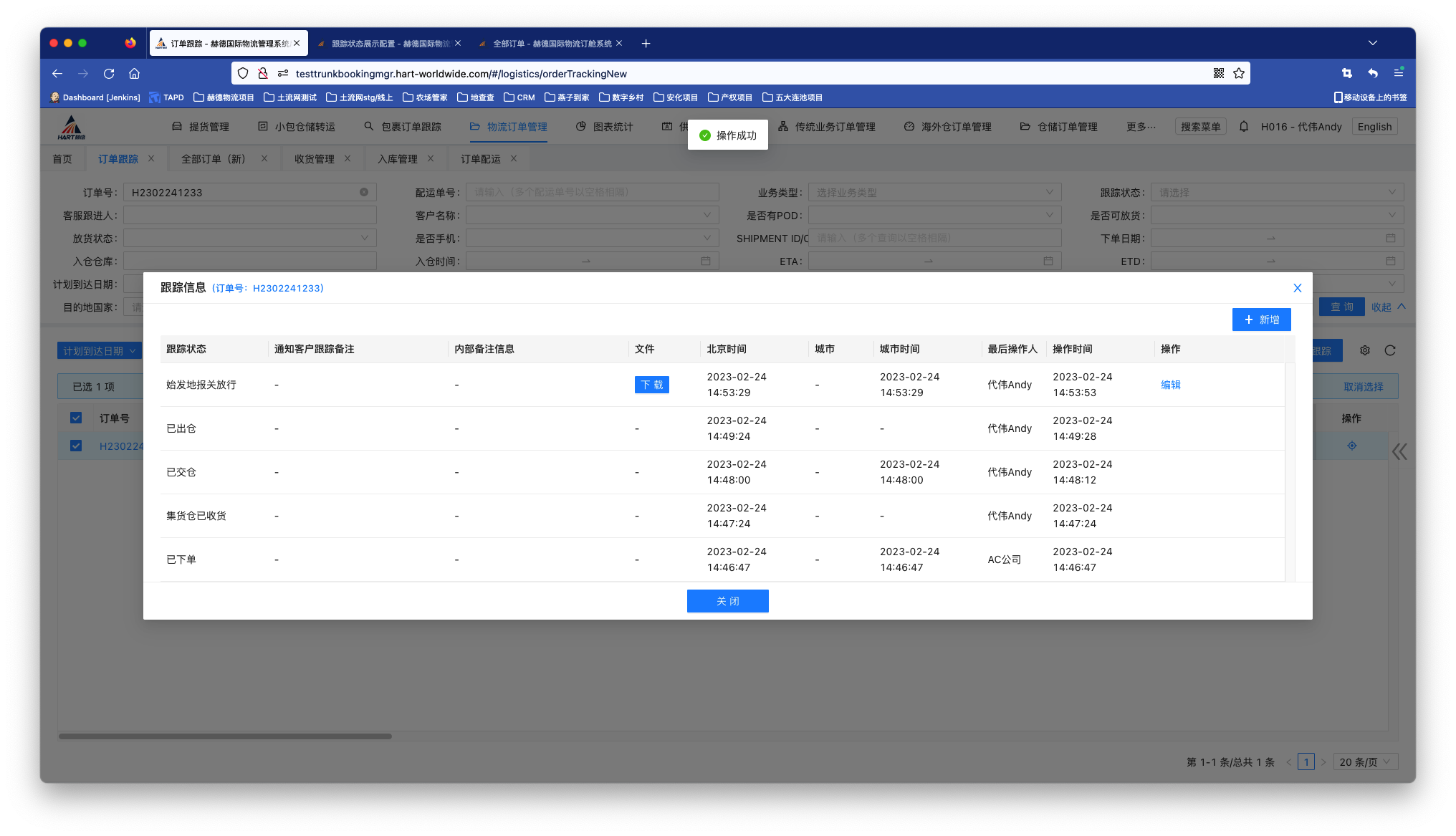Click the table refresh icon
Image resolution: width=1456 pixels, height=836 pixels.
(x=1390, y=350)
